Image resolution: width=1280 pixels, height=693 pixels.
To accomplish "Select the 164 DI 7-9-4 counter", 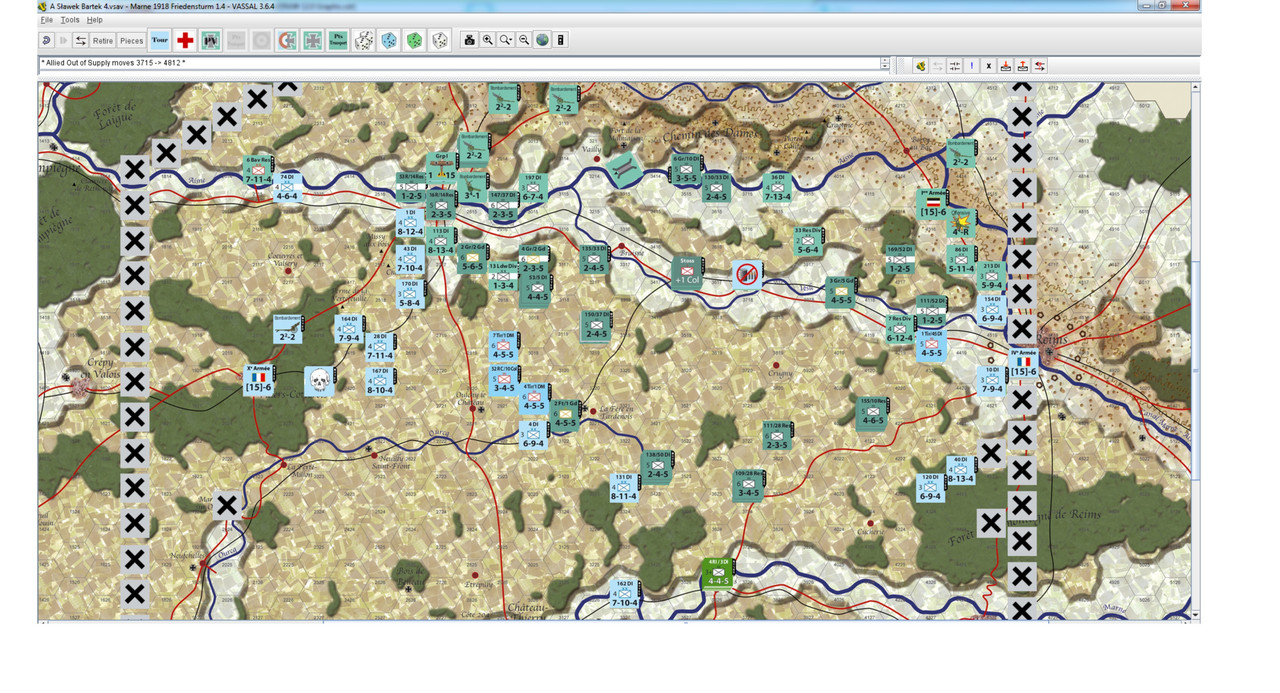I will click(x=349, y=330).
